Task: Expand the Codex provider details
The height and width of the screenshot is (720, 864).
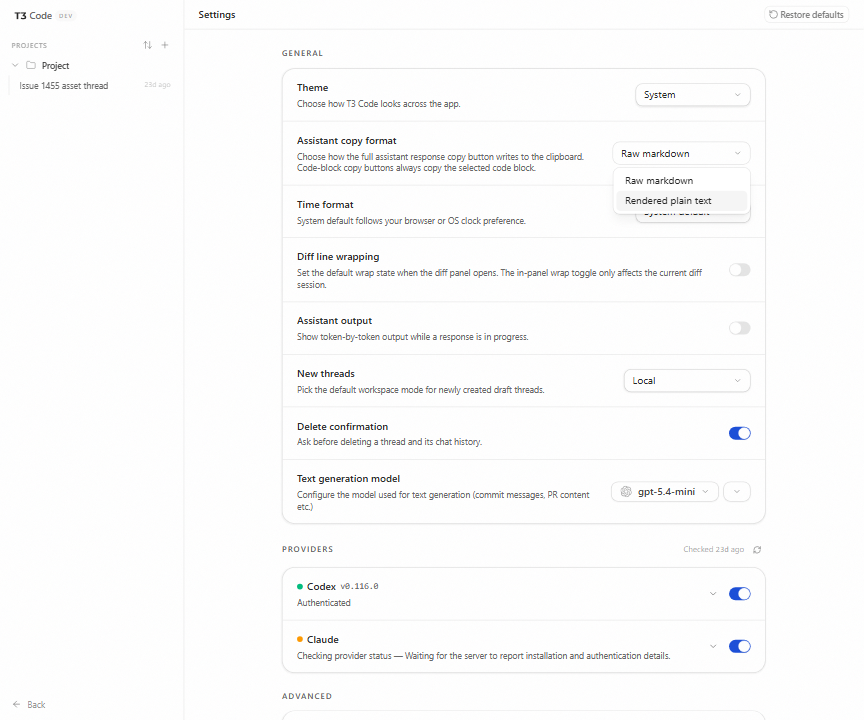Action: pos(712,593)
